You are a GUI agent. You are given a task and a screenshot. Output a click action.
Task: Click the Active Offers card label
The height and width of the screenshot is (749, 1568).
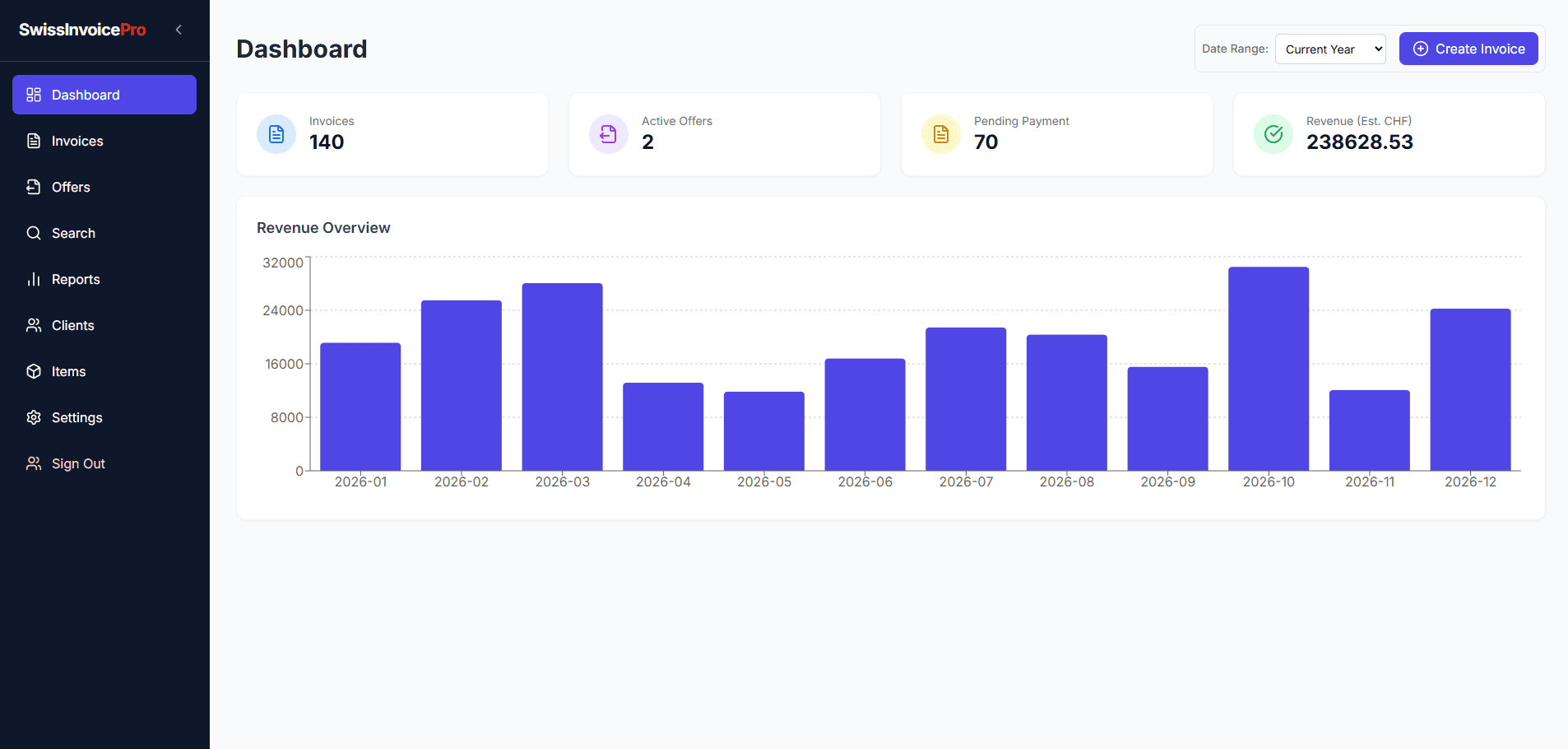coord(677,121)
